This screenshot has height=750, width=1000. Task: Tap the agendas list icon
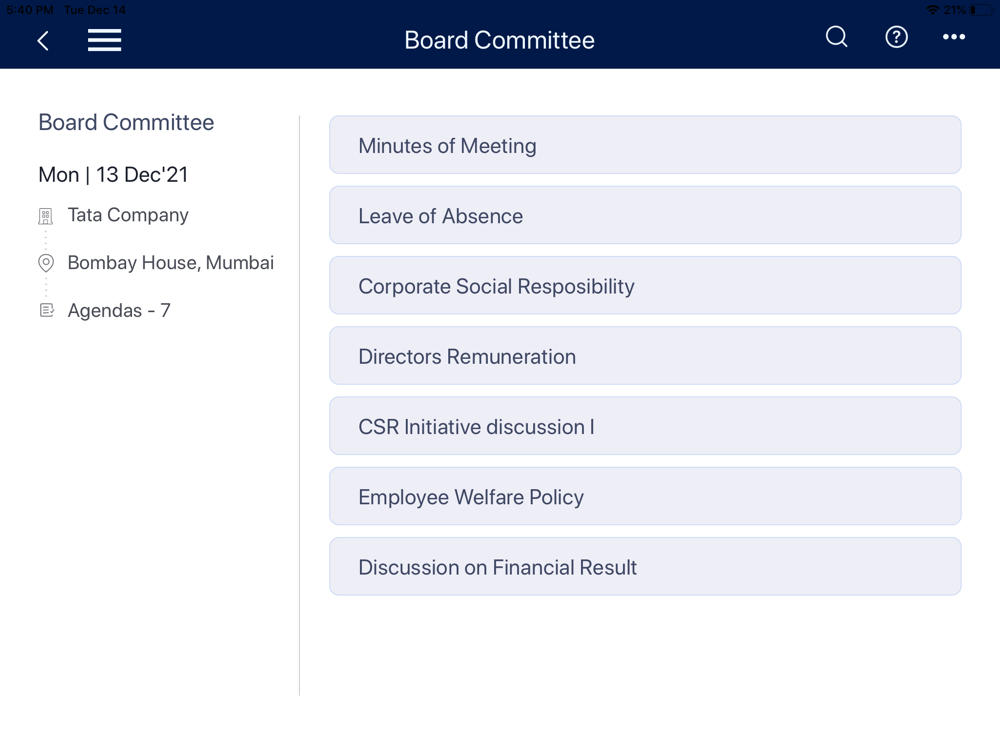[47, 310]
